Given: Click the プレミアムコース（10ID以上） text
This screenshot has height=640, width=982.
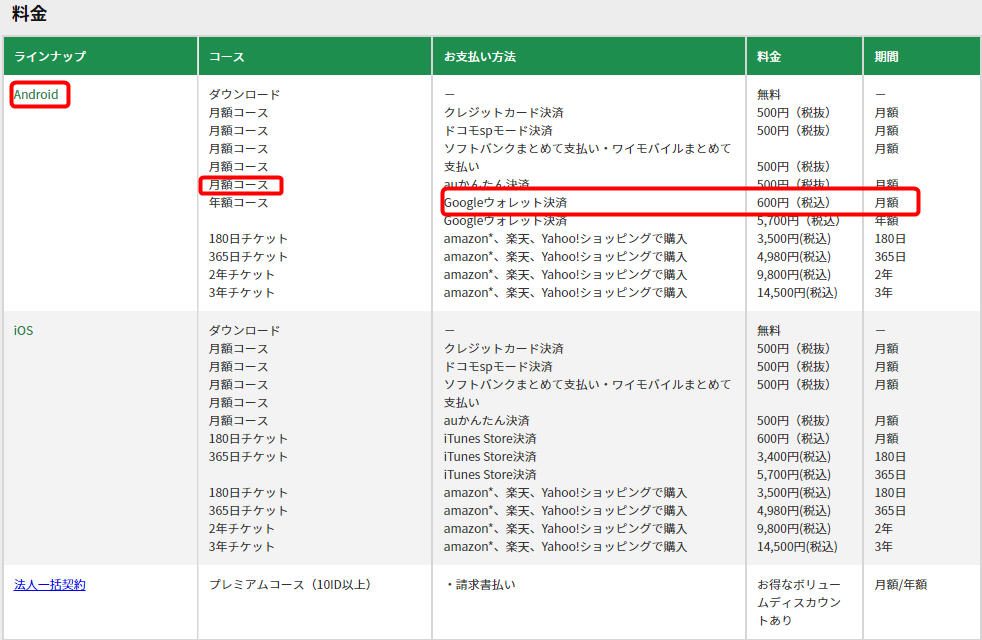Looking at the screenshot, I should tap(289, 584).
